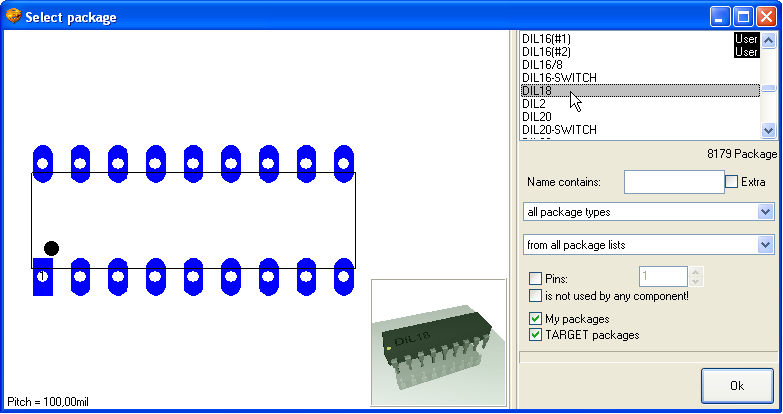Pick the DIL2 package entry
The height and width of the screenshot is (414, 783).
tap(534, 104)
